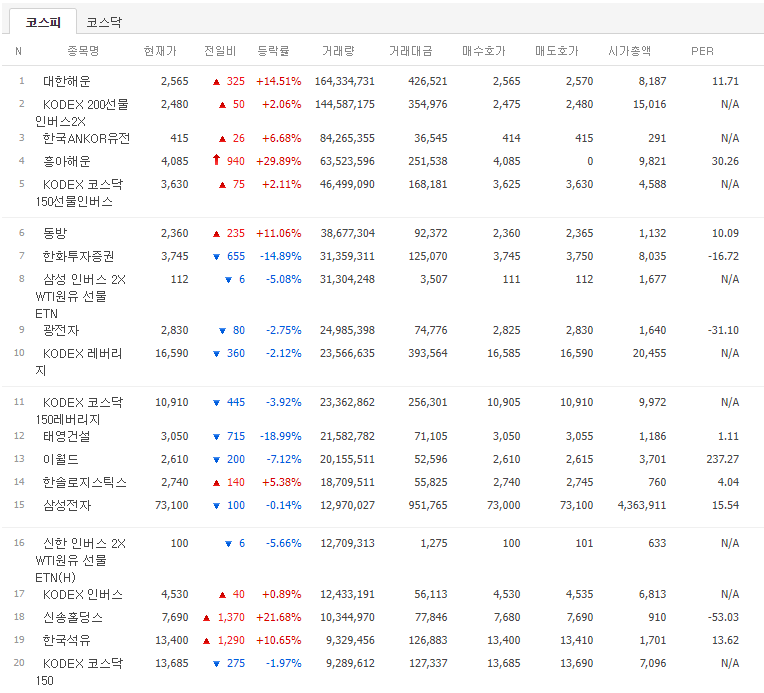Viewport: 764px width, 693px height.
Task: Click the PER column header
Action: coord(702,51)
